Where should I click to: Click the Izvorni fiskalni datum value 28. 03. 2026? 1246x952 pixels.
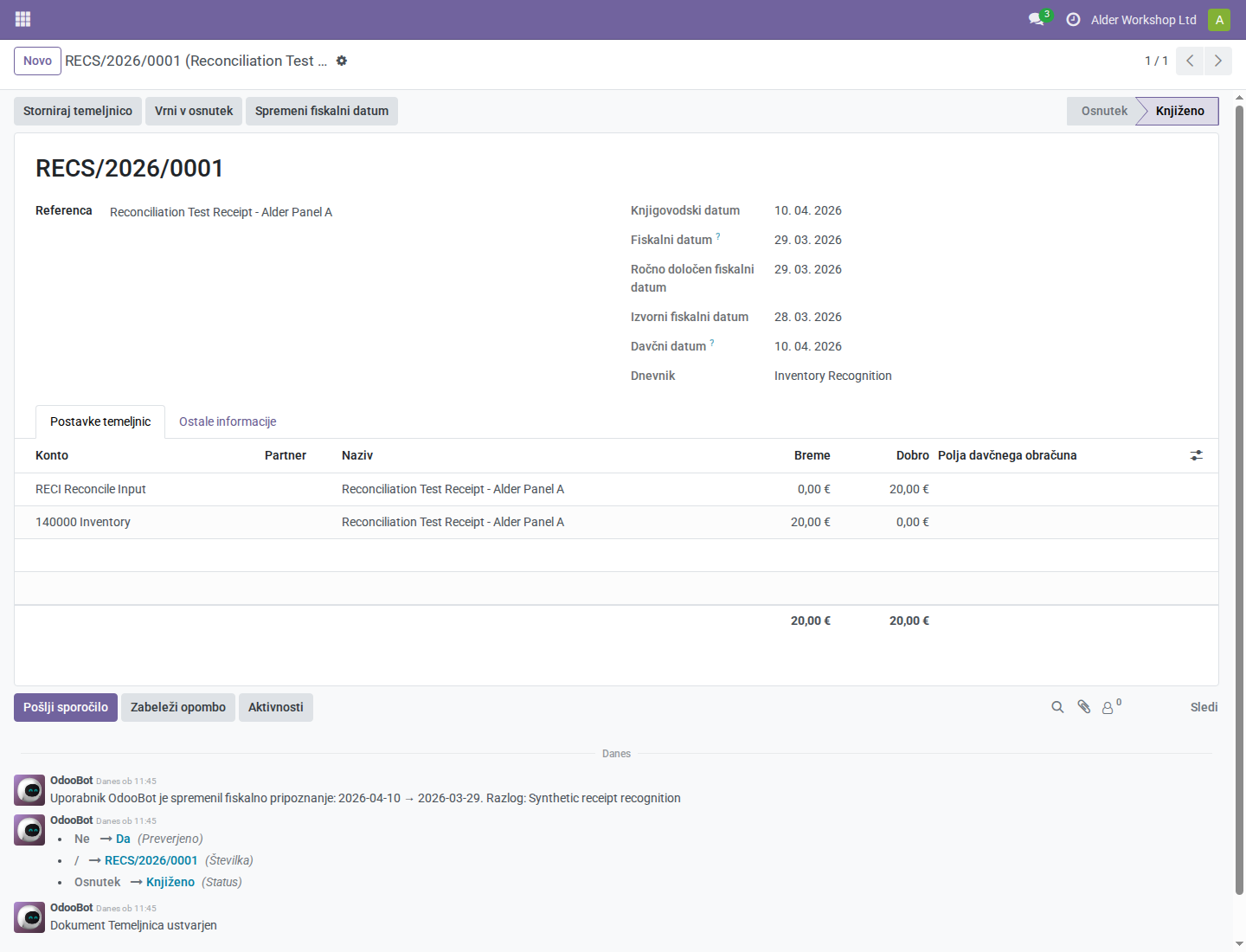[808, 317]
